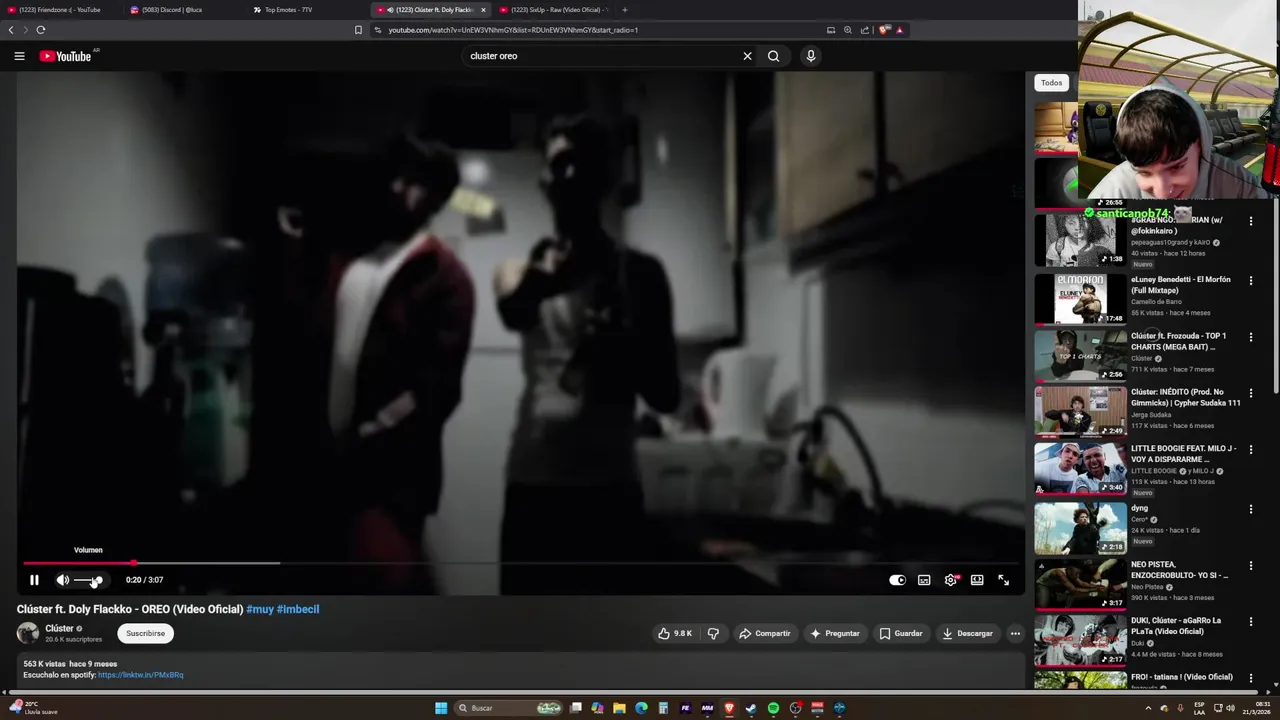Open options menu for Clúster INÉDITO video
This screenshot has width=1280, height=720.
click(x=1250, y=394)
